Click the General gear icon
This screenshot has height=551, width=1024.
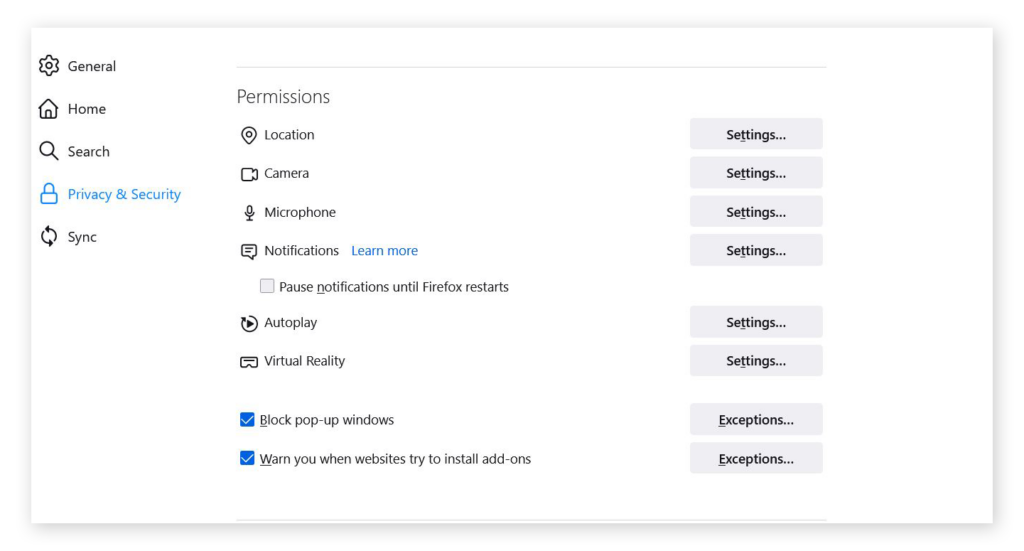click(49, 66)
